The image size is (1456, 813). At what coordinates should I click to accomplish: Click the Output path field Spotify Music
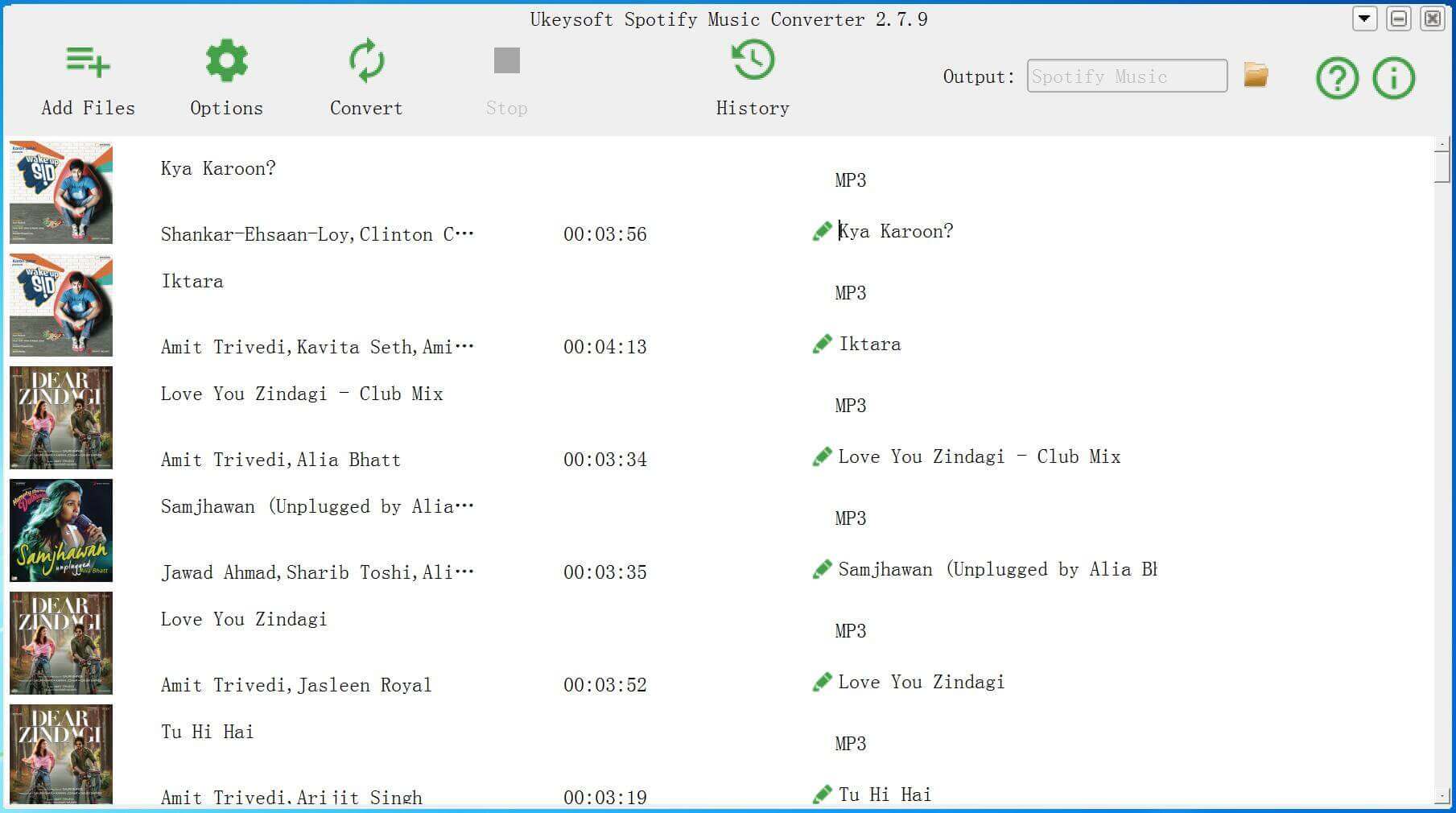pos(1127,76)
